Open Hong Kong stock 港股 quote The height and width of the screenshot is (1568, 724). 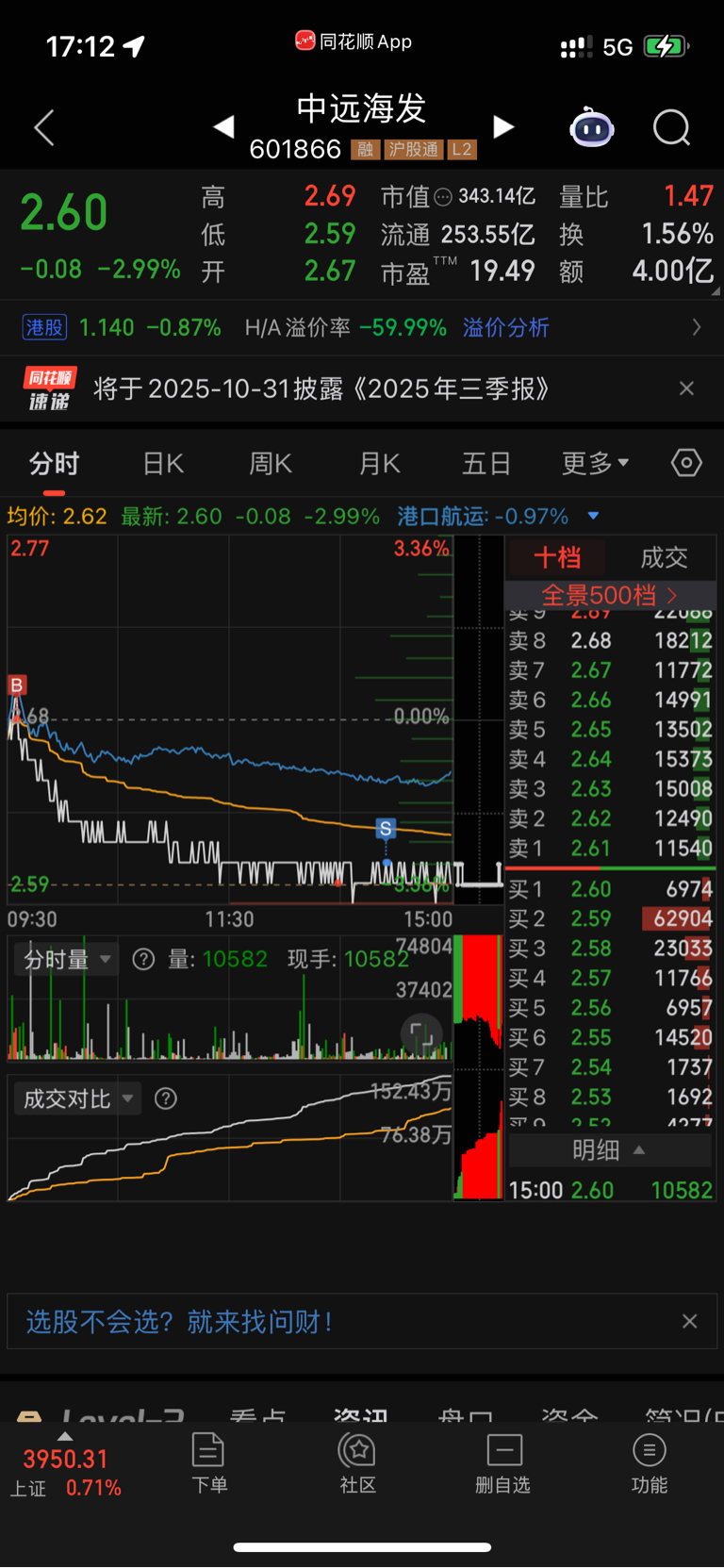pyautogui.click(x=44, y=327)
